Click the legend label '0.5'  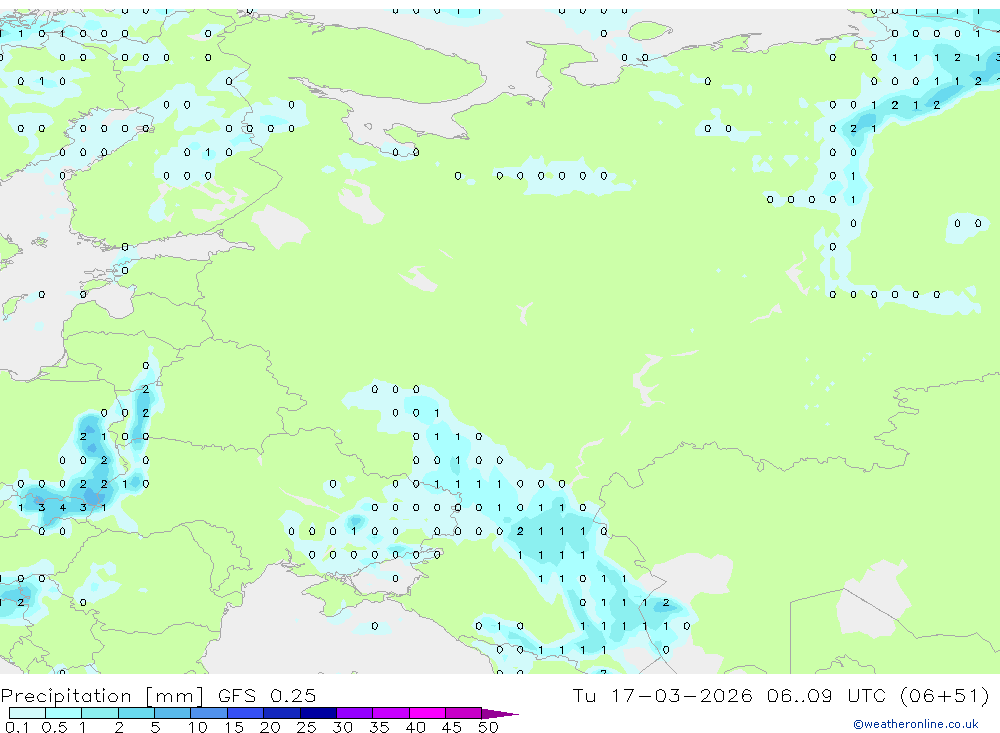pos(54,727)
